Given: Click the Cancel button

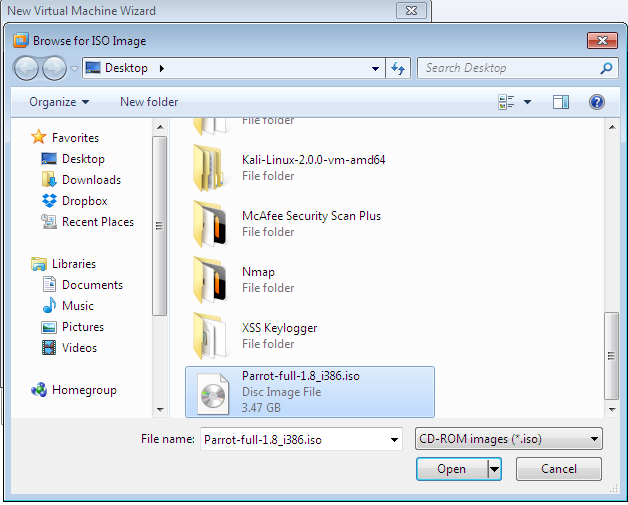Looking at the screenshot, I should [x=559, y=469].
